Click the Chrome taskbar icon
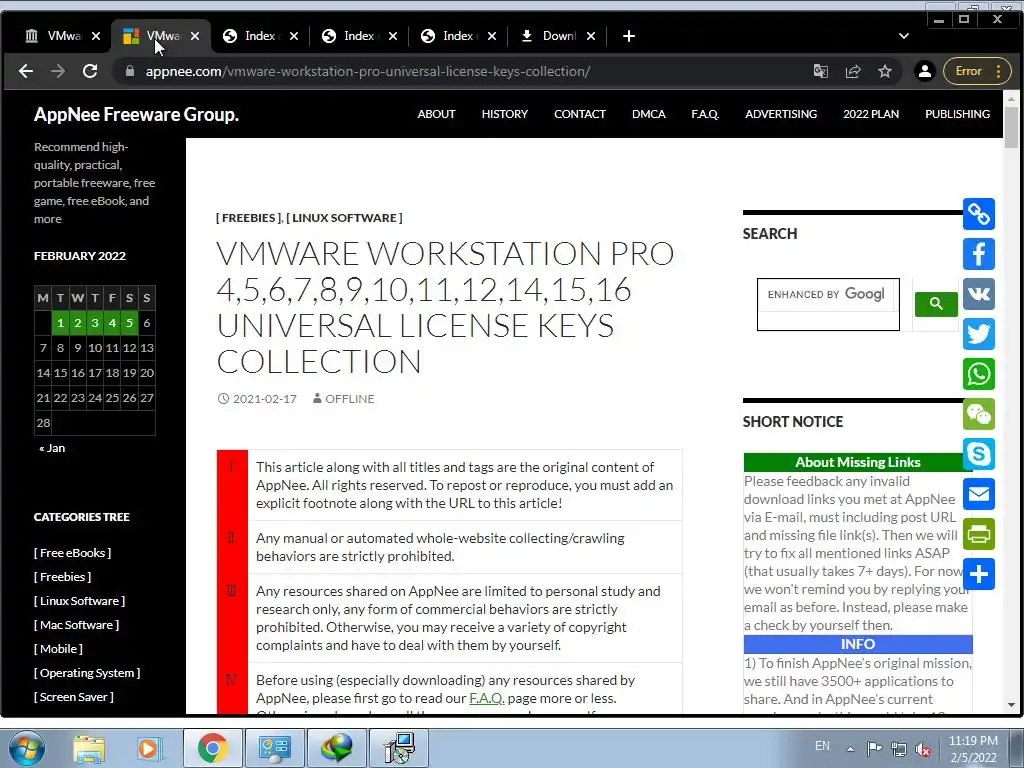 pos(212,748)
